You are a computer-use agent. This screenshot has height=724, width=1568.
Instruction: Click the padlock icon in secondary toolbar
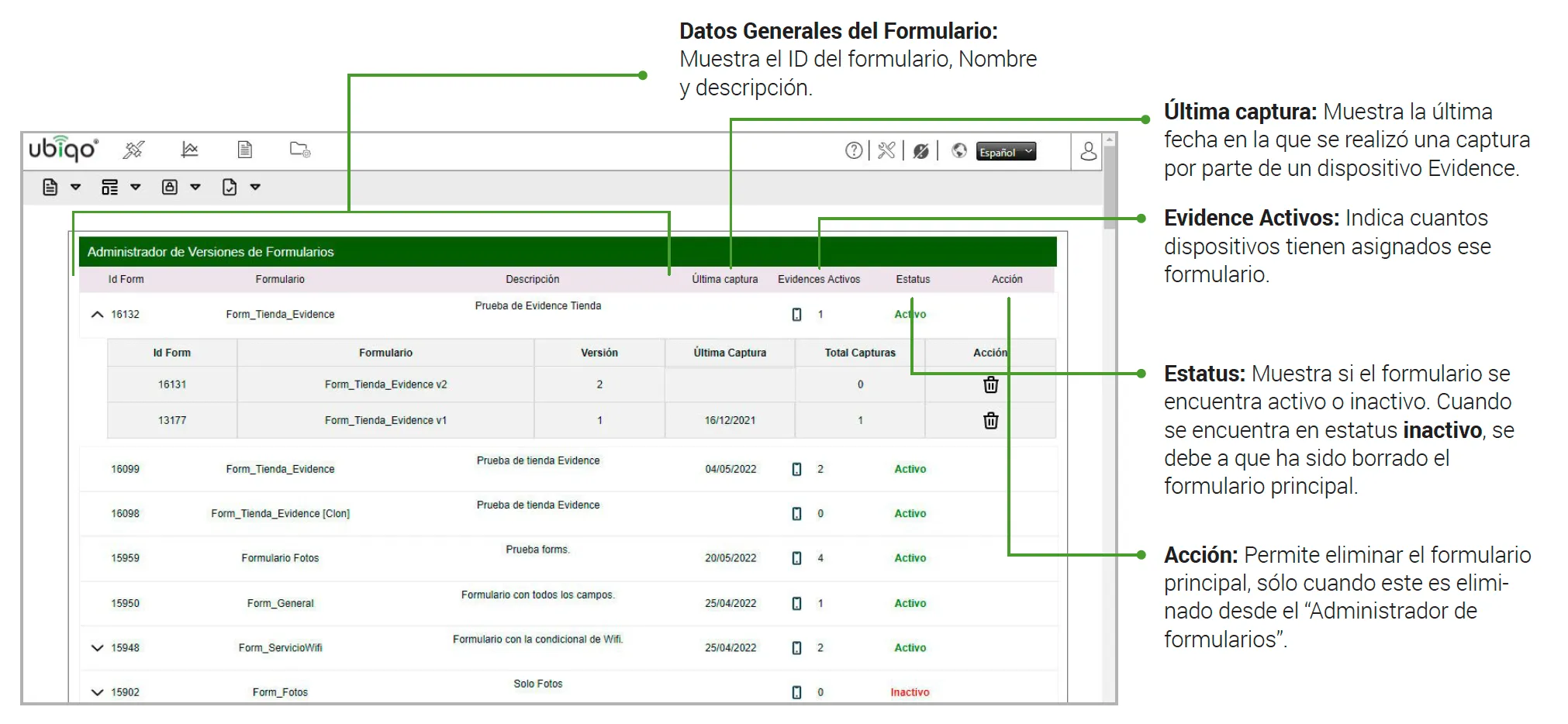170,187
